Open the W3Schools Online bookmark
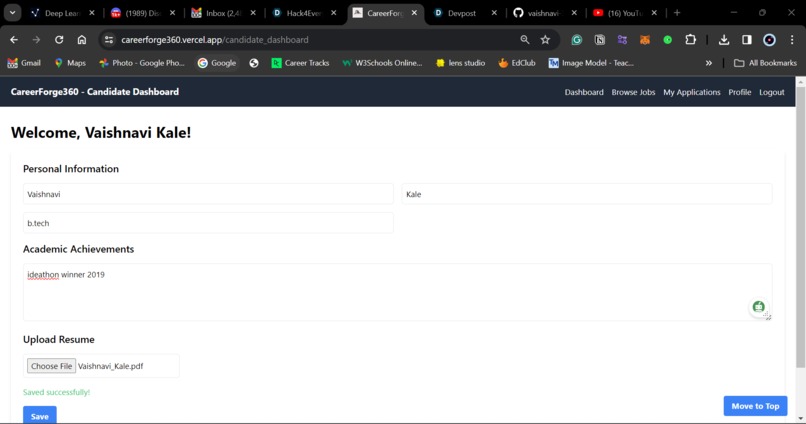Image resolution: width=806 pixels, height=424 pixels. 382,63
